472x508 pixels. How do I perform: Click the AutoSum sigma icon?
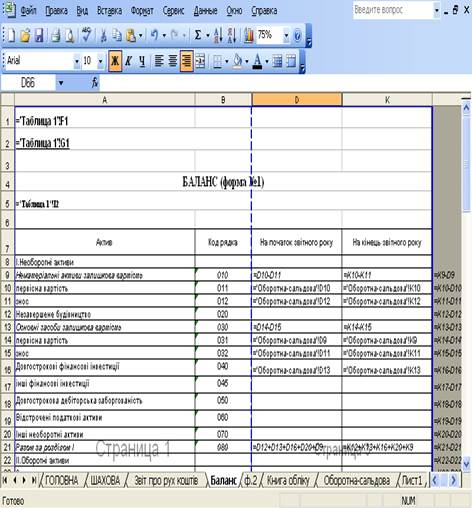[x=198, y=35]
